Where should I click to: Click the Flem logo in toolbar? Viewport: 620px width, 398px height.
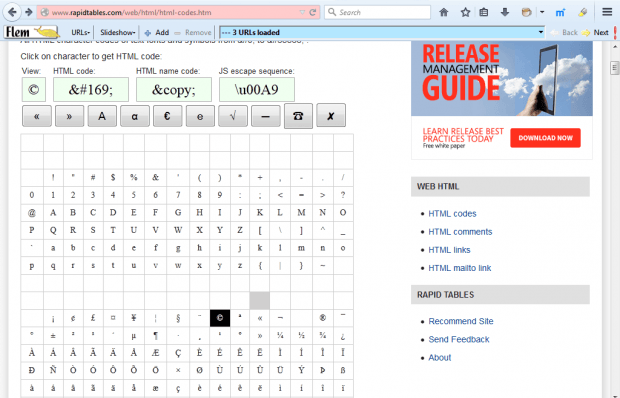32,32
